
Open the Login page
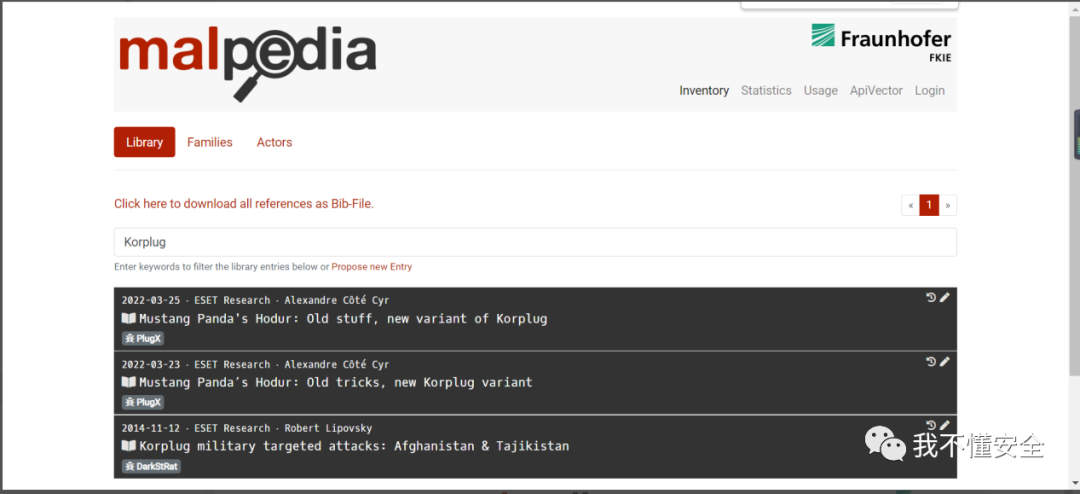[x=930, y=90]
